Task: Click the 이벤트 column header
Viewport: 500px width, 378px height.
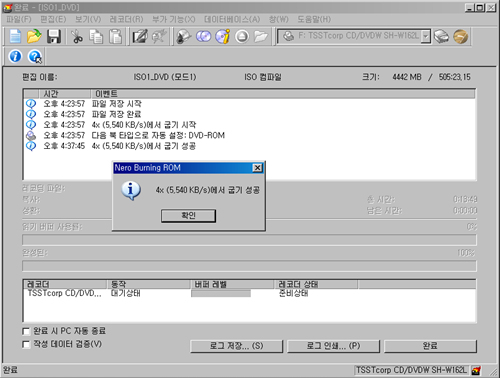Action: (x=283, y=94)
